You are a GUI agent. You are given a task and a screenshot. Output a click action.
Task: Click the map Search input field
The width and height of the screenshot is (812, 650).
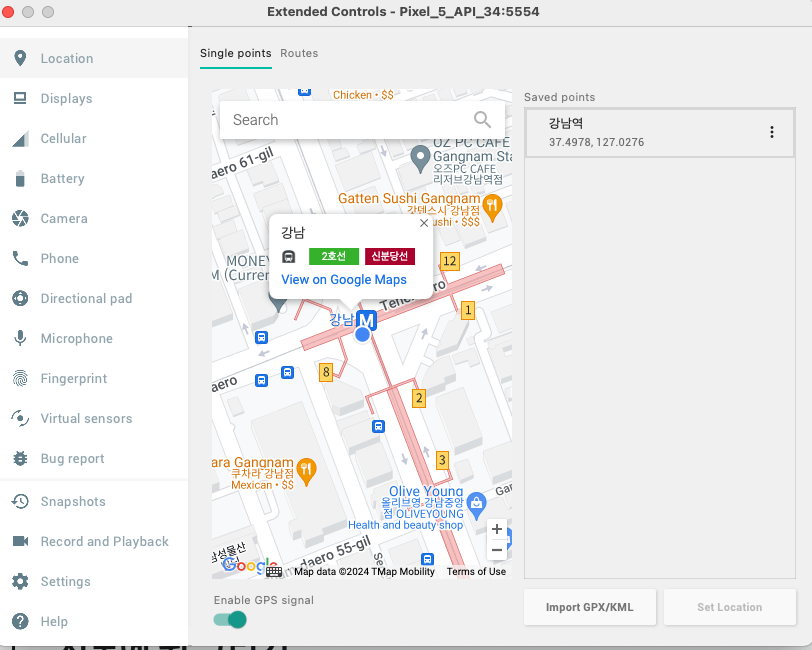pos(362,120)
